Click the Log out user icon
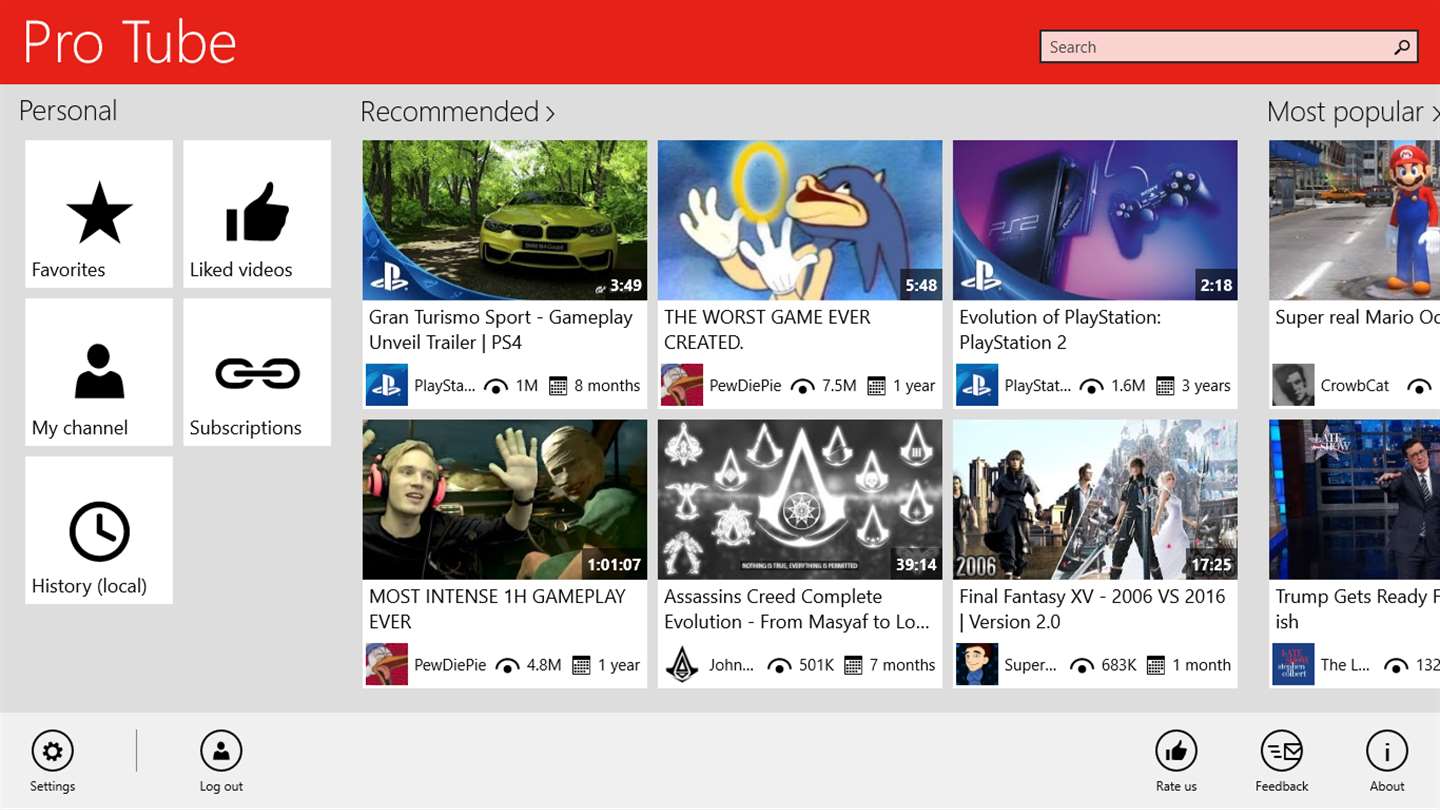Viewport: 1440px width, 810px height. 221,751
